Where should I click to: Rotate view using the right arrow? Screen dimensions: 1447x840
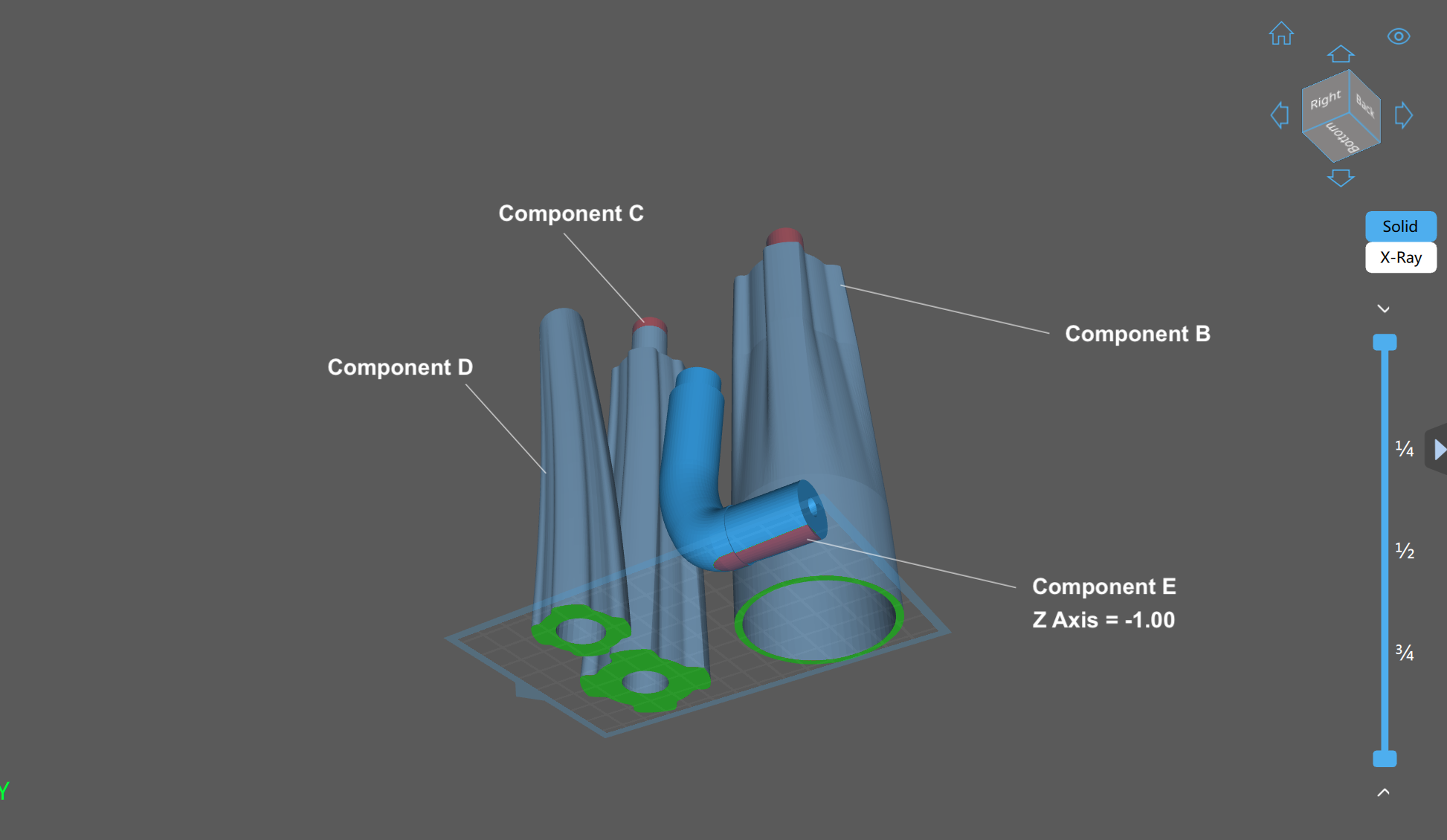(x=1404, y=115)
